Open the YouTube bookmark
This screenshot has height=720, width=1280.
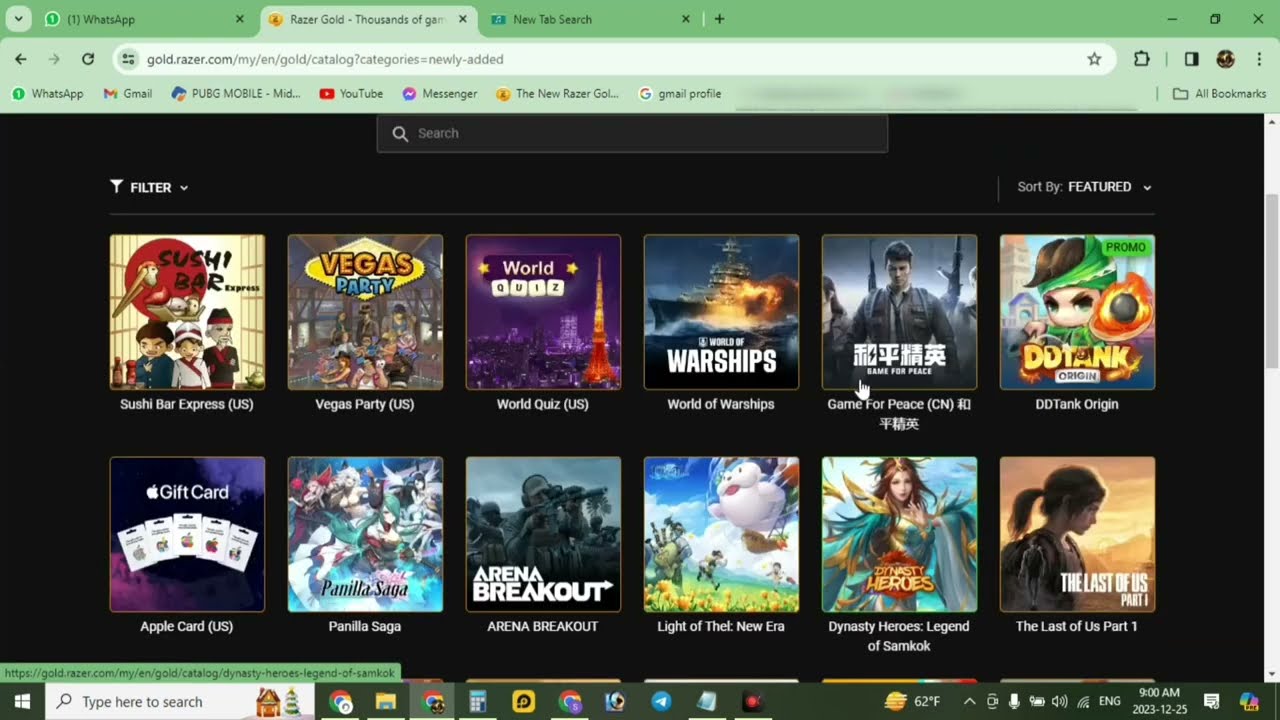pyautogui.click(x=351, y=93)
